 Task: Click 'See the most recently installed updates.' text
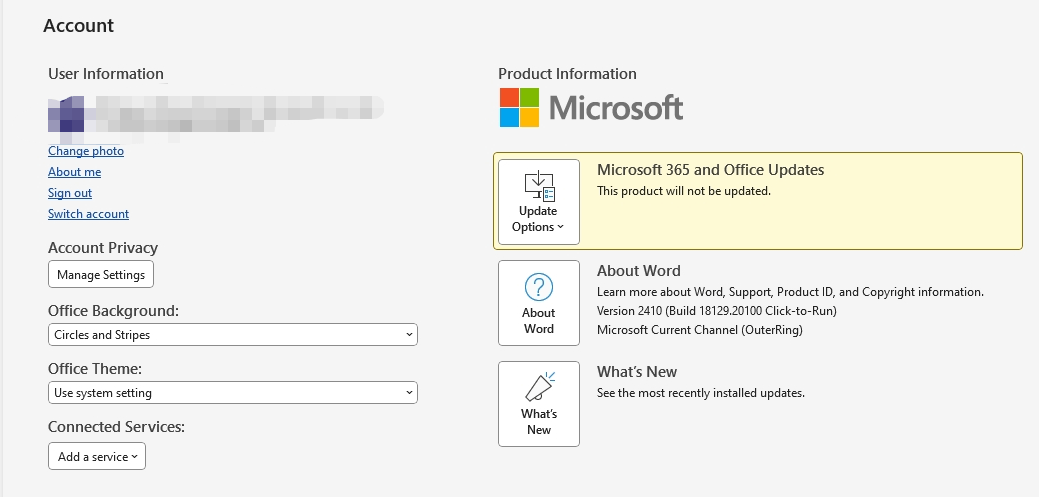[701, 393]
